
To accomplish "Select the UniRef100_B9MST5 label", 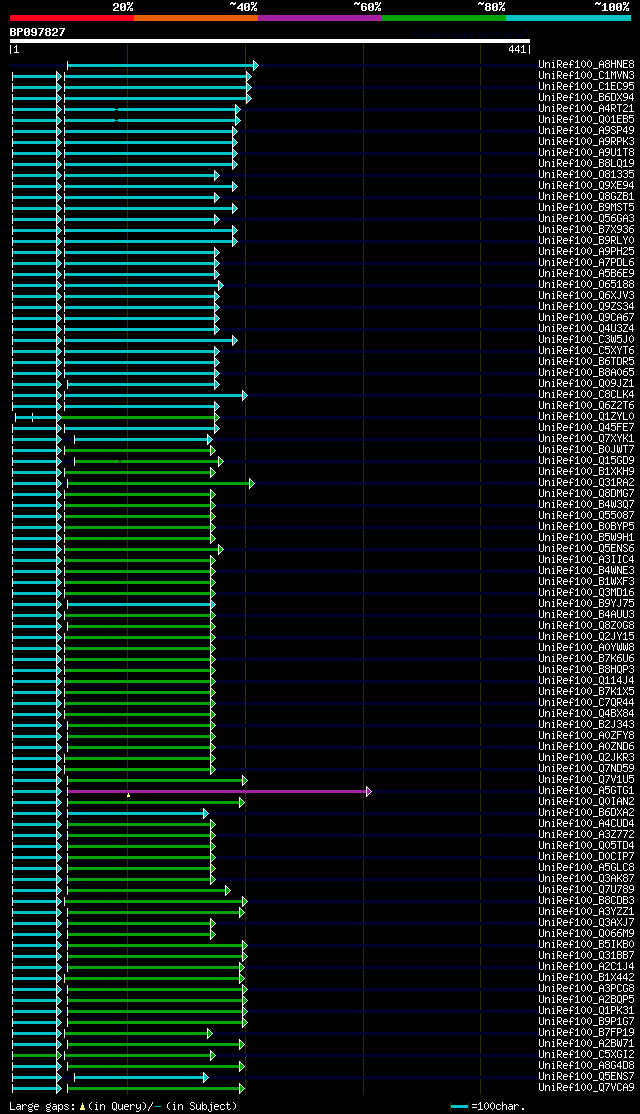I will tap(587, 207).
